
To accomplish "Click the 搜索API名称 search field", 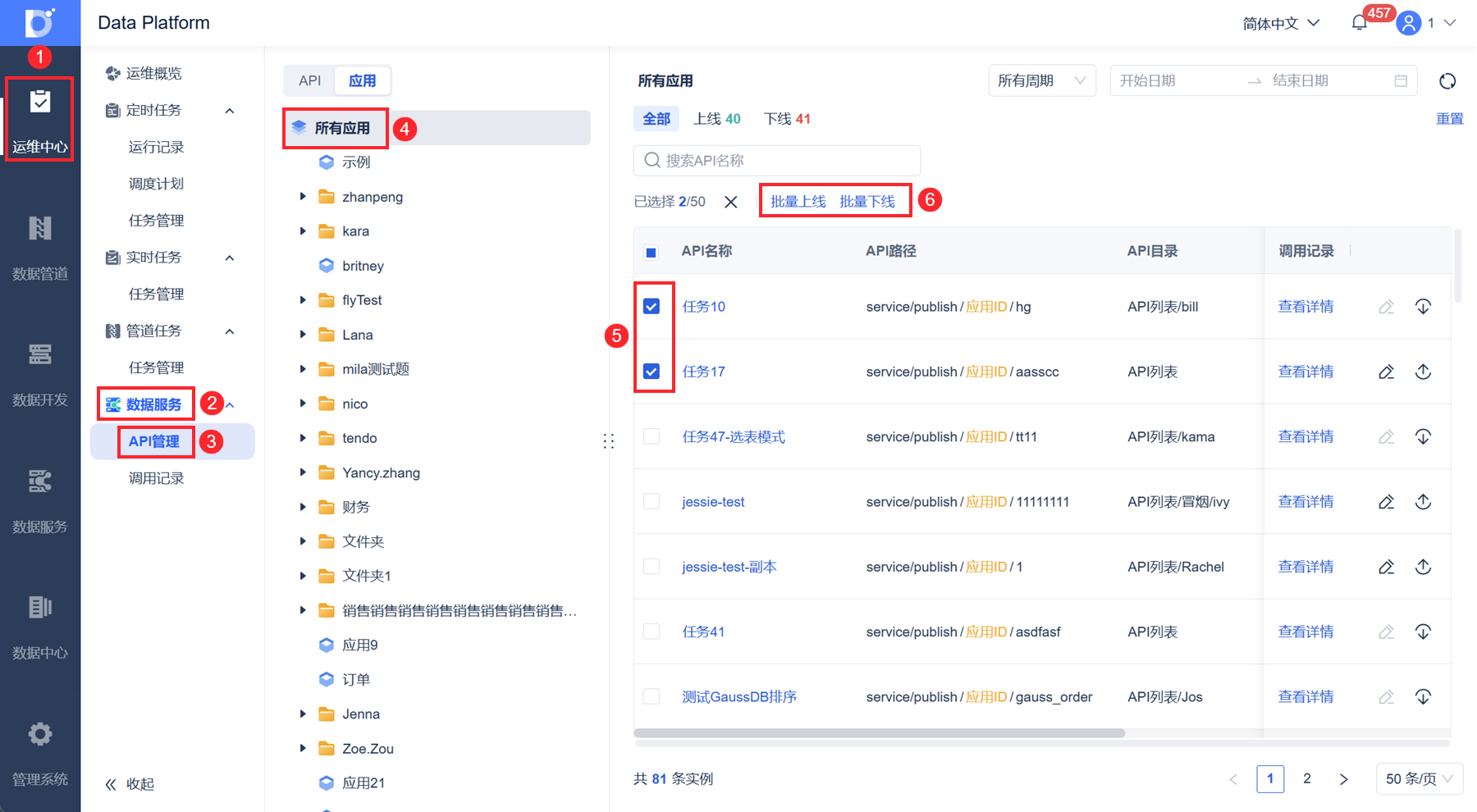I will coord(776,161).
